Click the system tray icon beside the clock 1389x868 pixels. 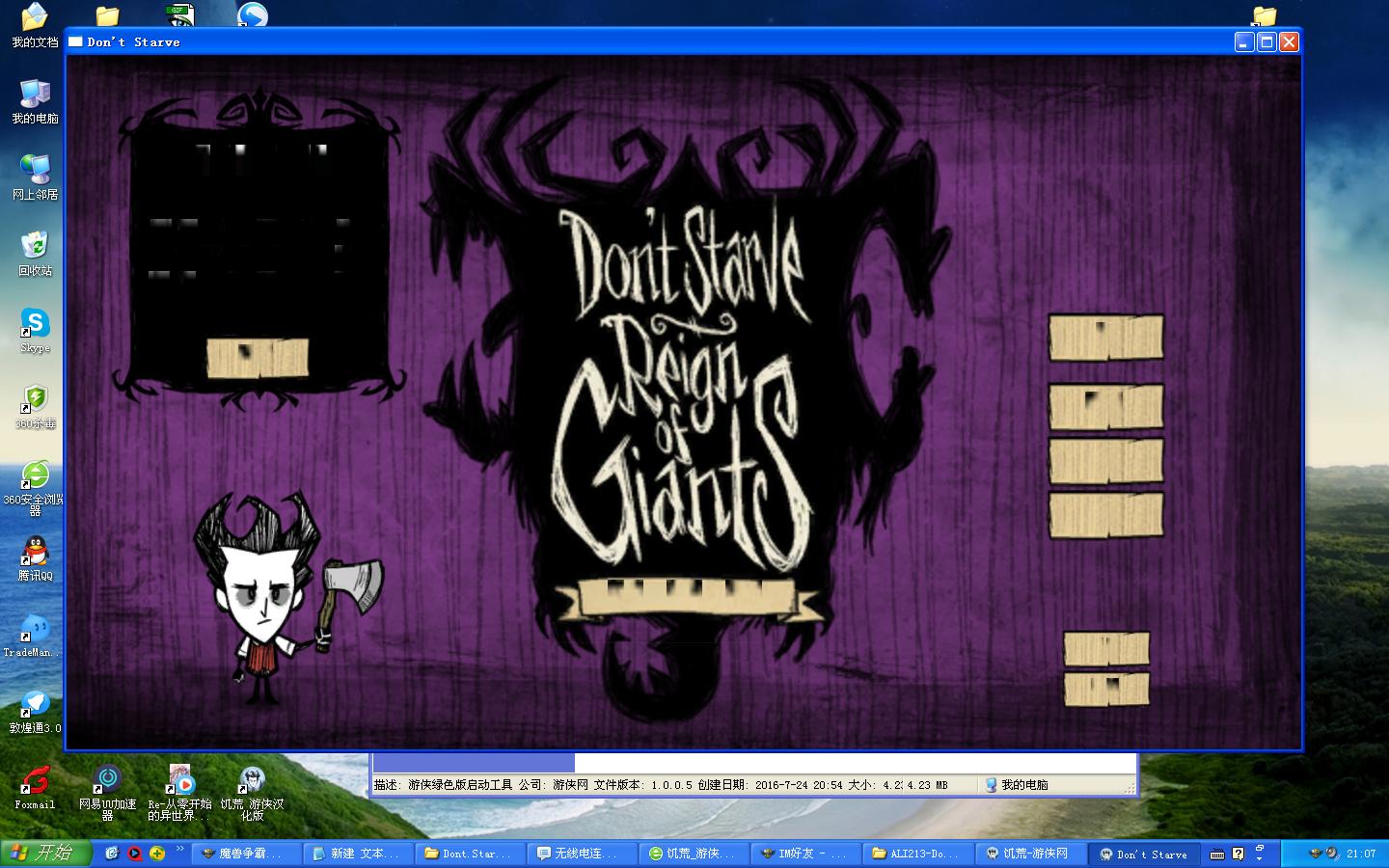pos(1332,854)
